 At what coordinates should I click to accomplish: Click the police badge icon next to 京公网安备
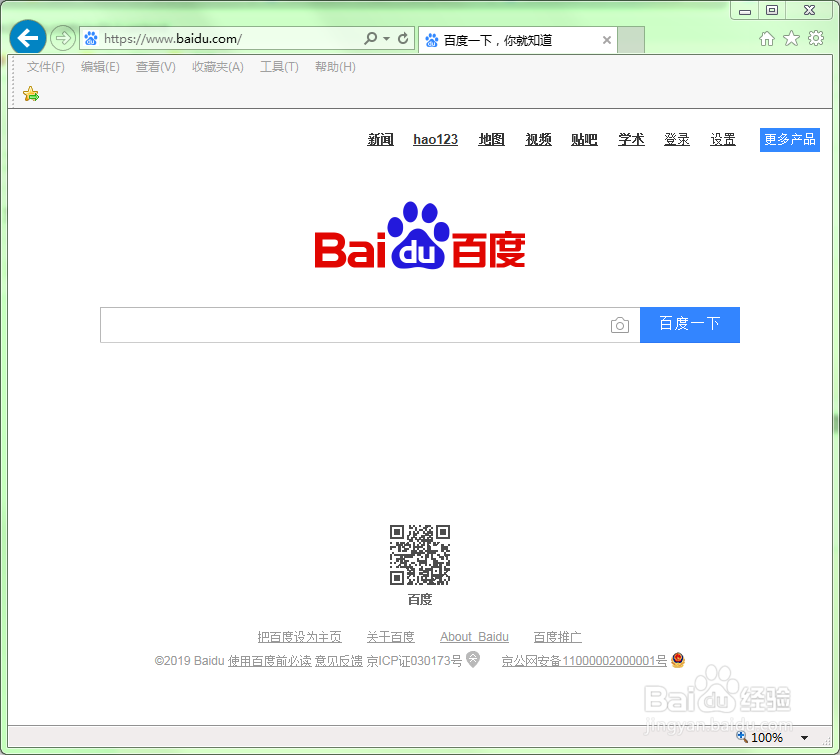(679, 660)
